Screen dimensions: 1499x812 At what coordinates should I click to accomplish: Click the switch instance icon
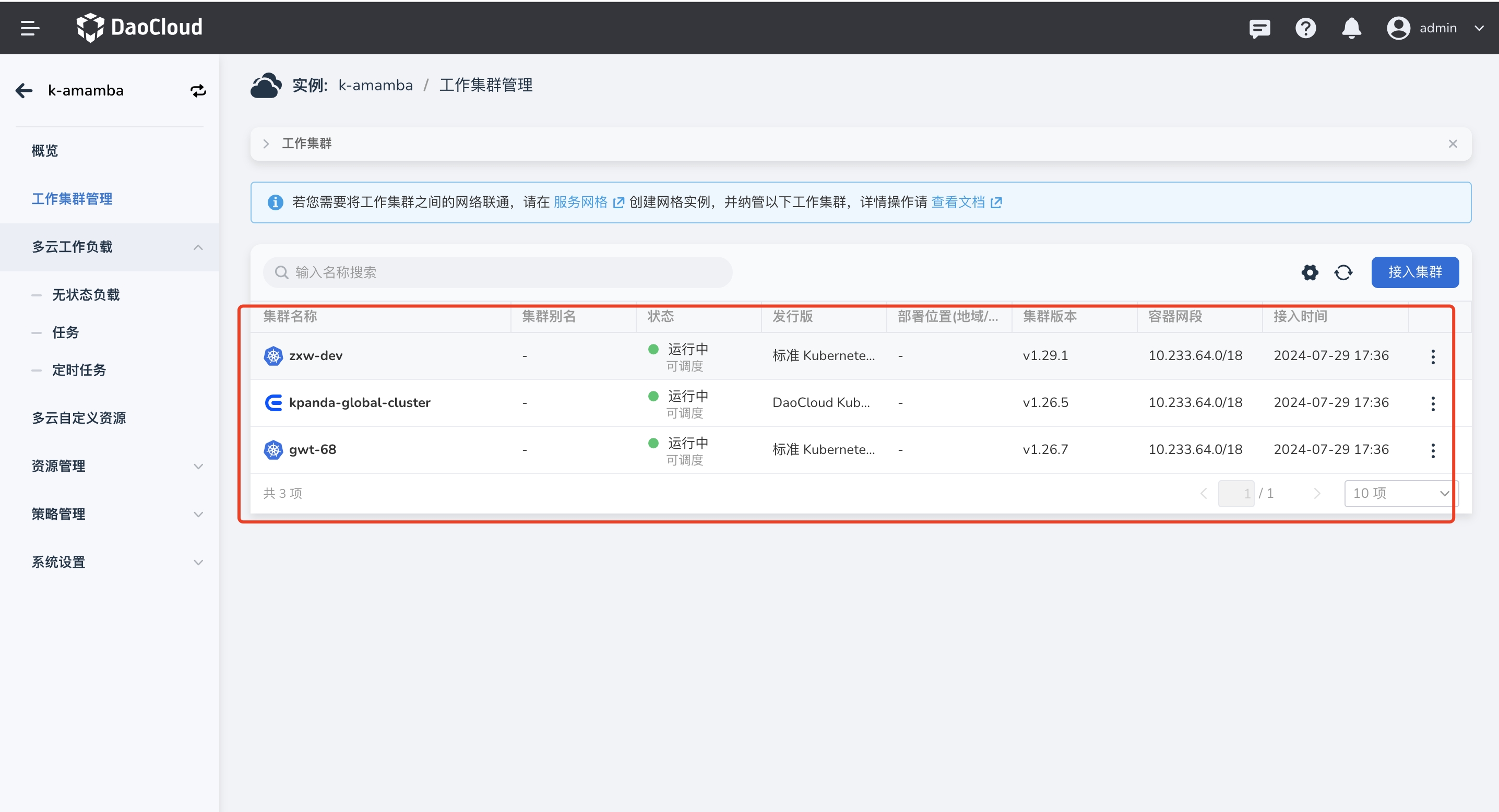198,91
